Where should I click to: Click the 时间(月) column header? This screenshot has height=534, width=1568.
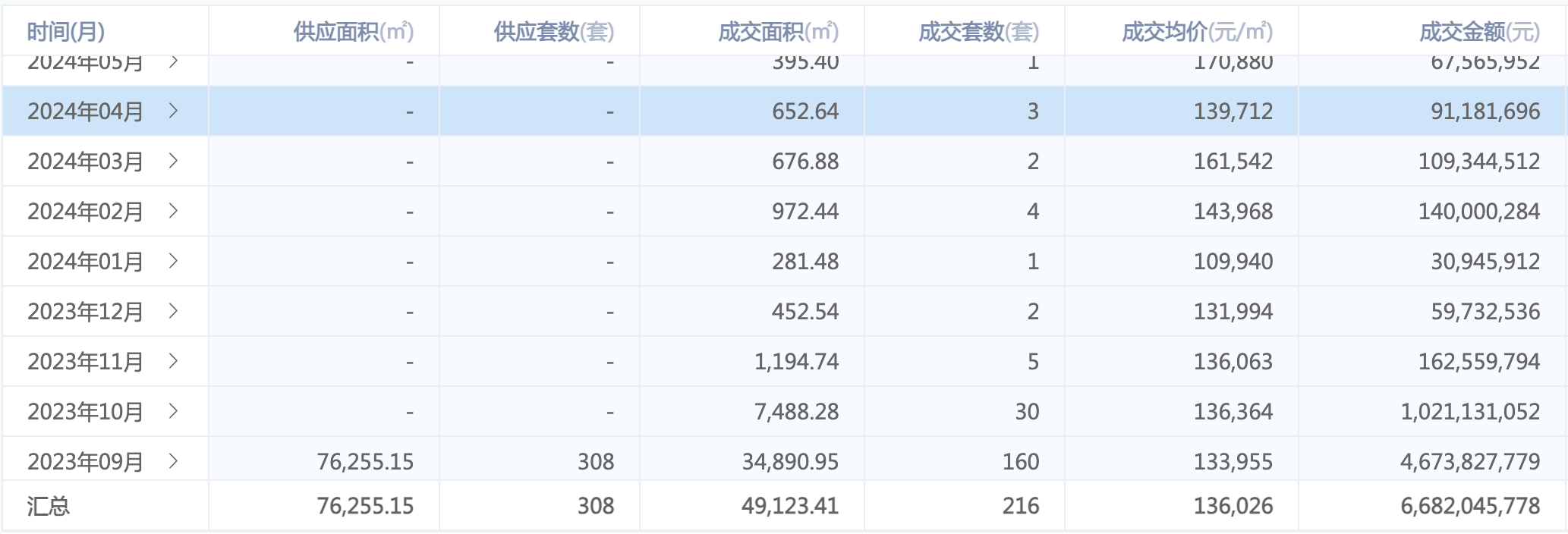(x=66, y=32)
